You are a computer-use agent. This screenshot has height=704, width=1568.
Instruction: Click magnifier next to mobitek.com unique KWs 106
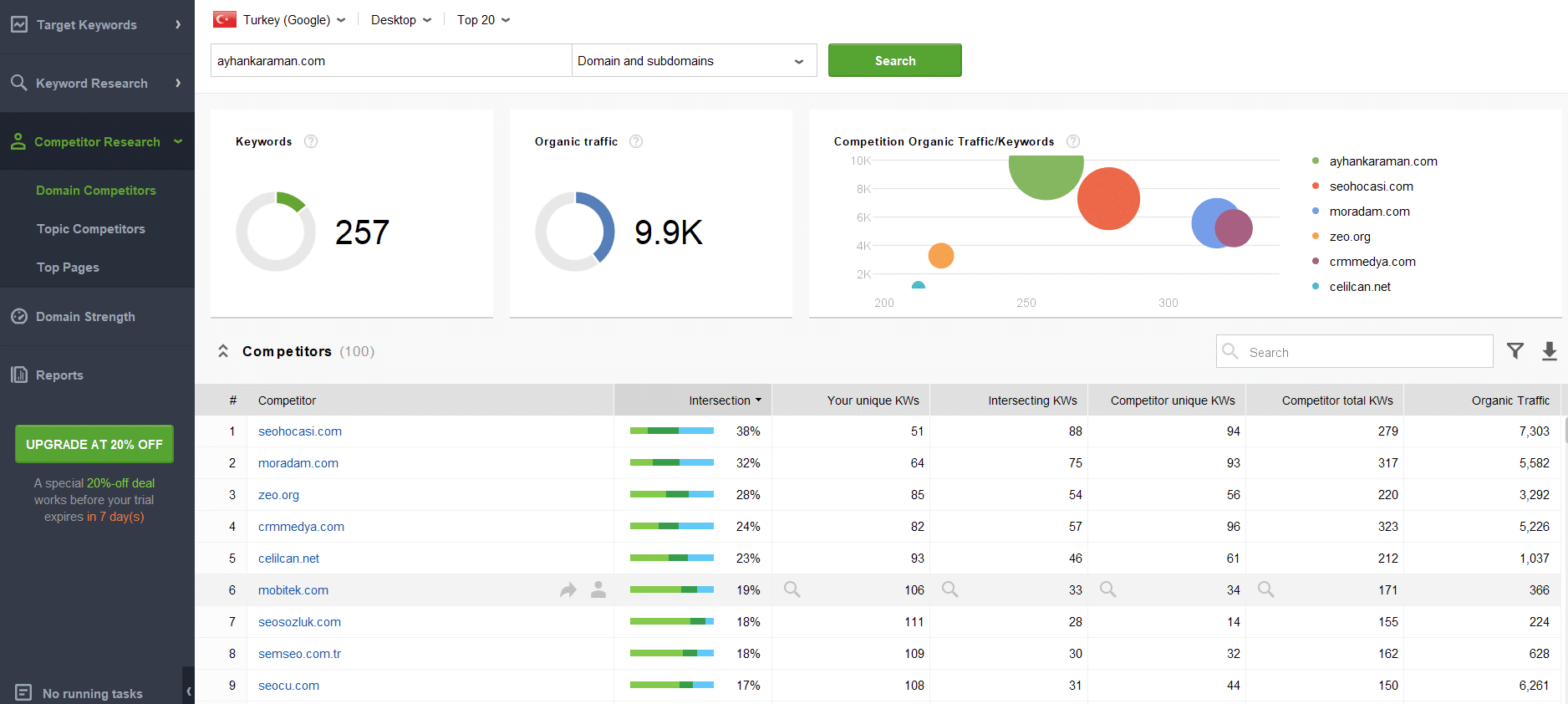click(792, 589)
